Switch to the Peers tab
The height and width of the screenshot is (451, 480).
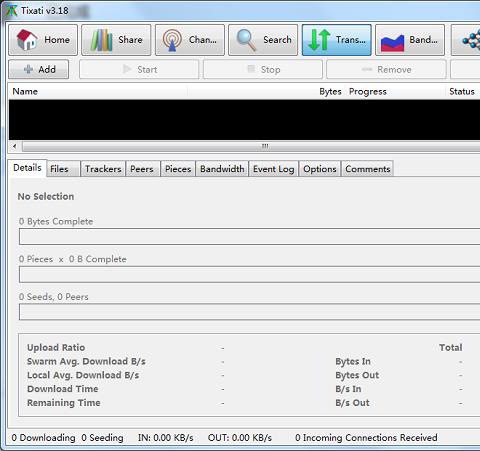pos(142,169)
